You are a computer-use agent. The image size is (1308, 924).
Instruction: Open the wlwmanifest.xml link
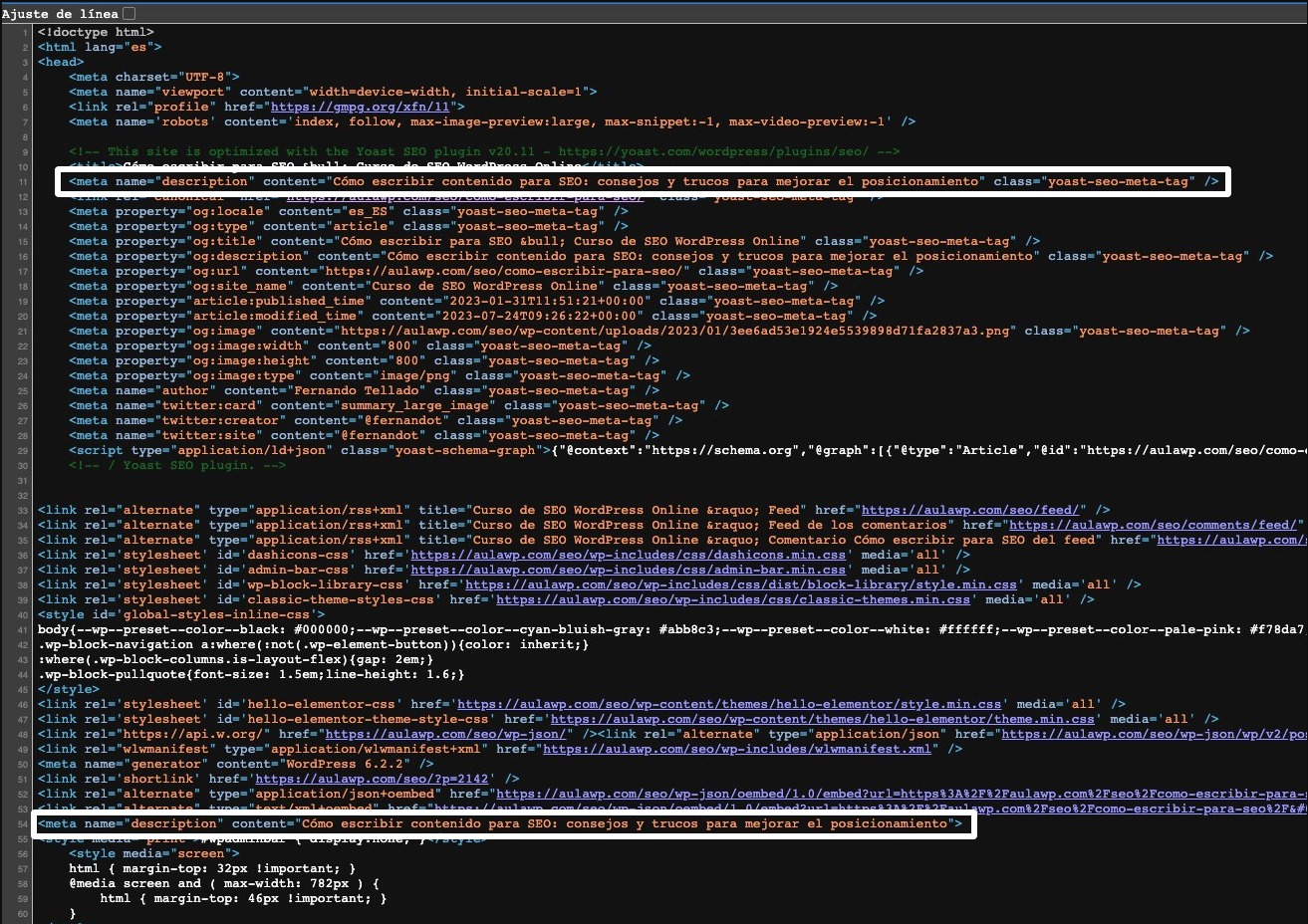[x=737, y=749]
